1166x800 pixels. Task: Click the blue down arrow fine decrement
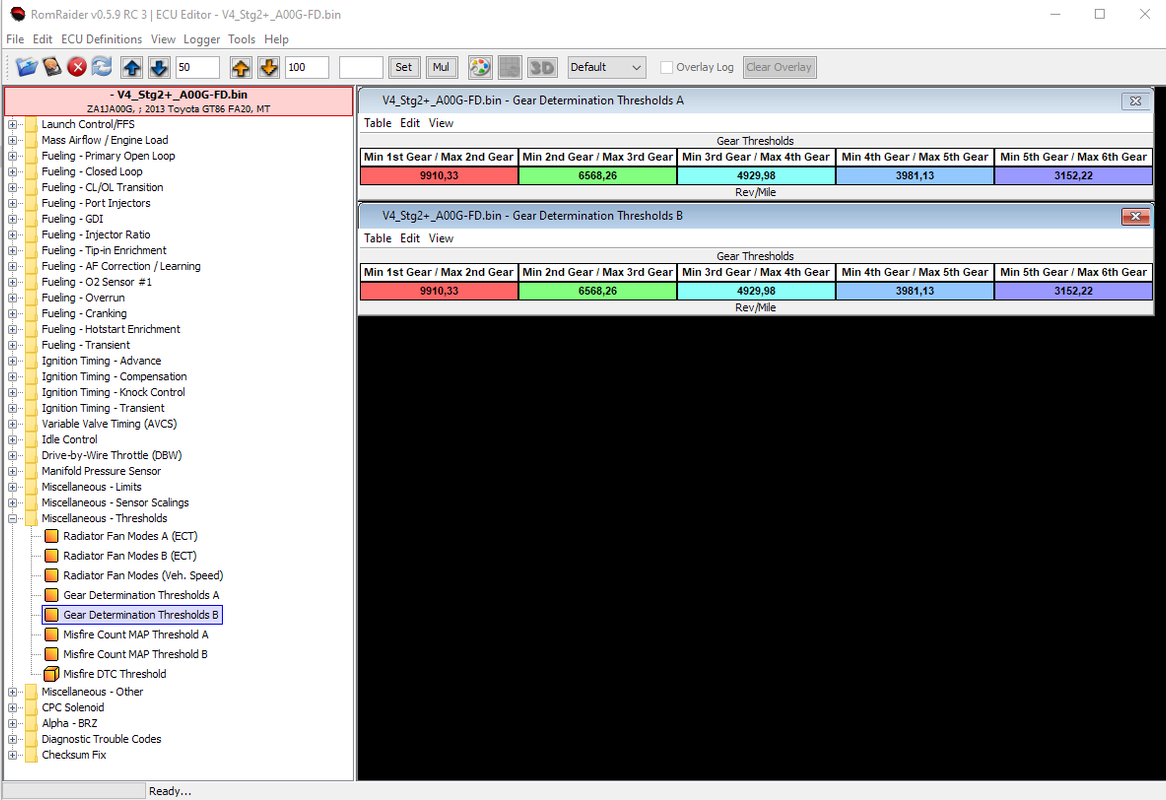tap(158, 68)
